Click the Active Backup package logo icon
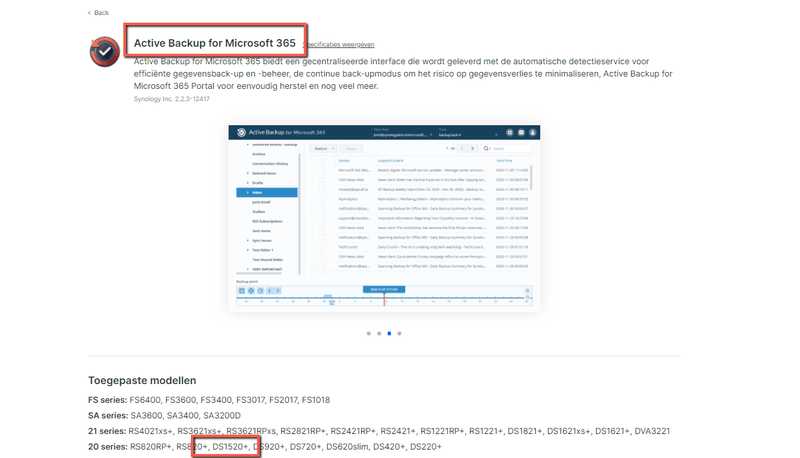Screen dimensions: 800x458 point(105,52)
